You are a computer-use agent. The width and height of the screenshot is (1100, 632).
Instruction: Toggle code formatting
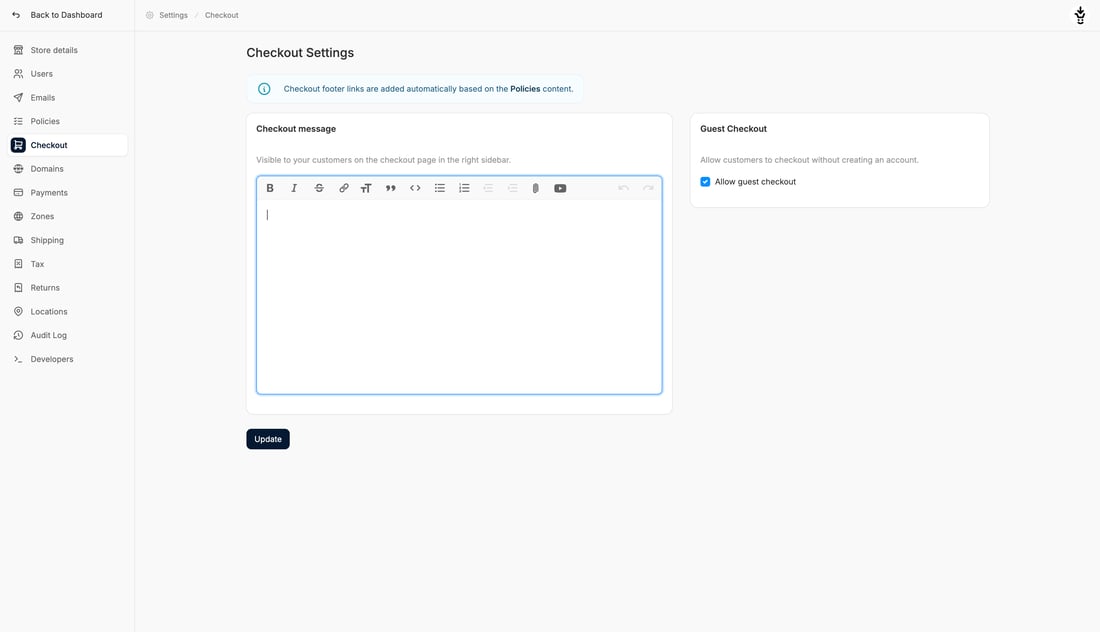(415, 188)
